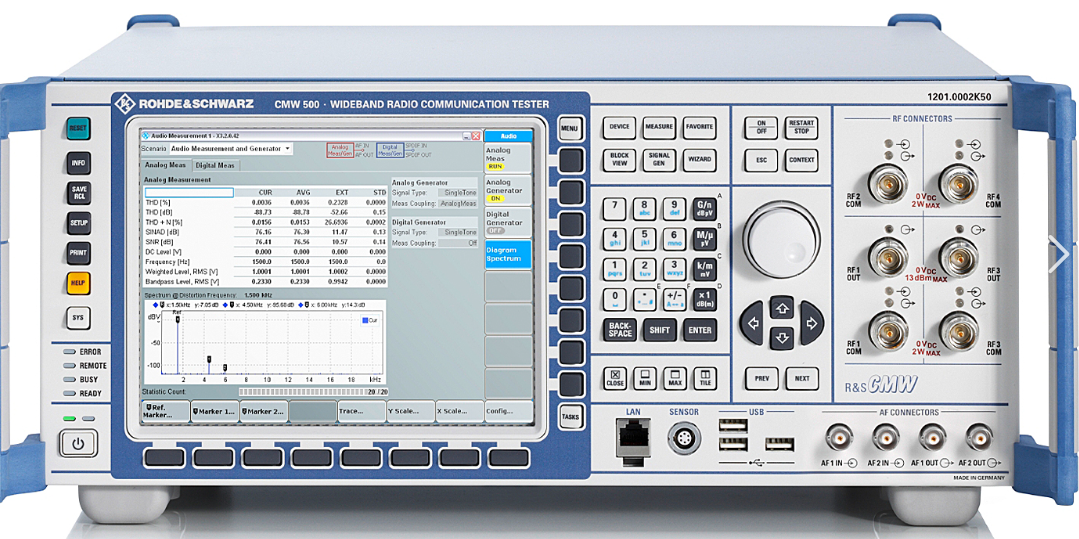Open the Meas Coupling AnalogMeas field

coord(458,202)
